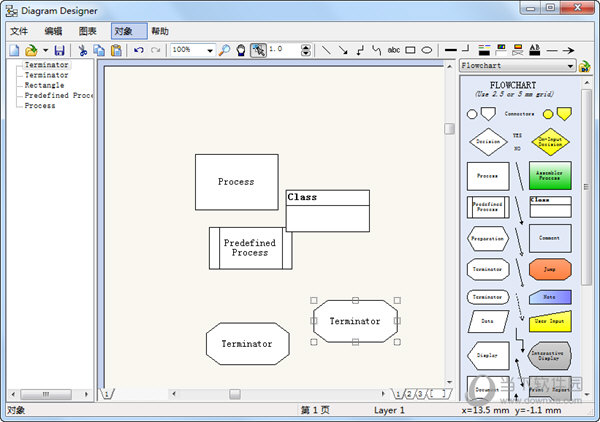
Task: Pick the yellow On-Input Decision shape
Action: tap(550, 142)
